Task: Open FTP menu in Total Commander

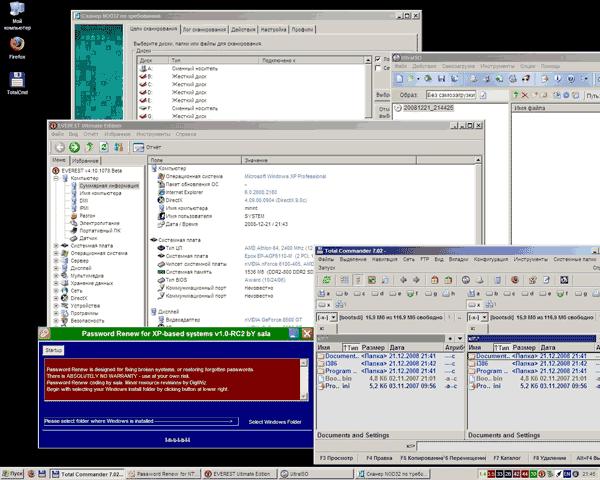Action: (x=424, y=259)
